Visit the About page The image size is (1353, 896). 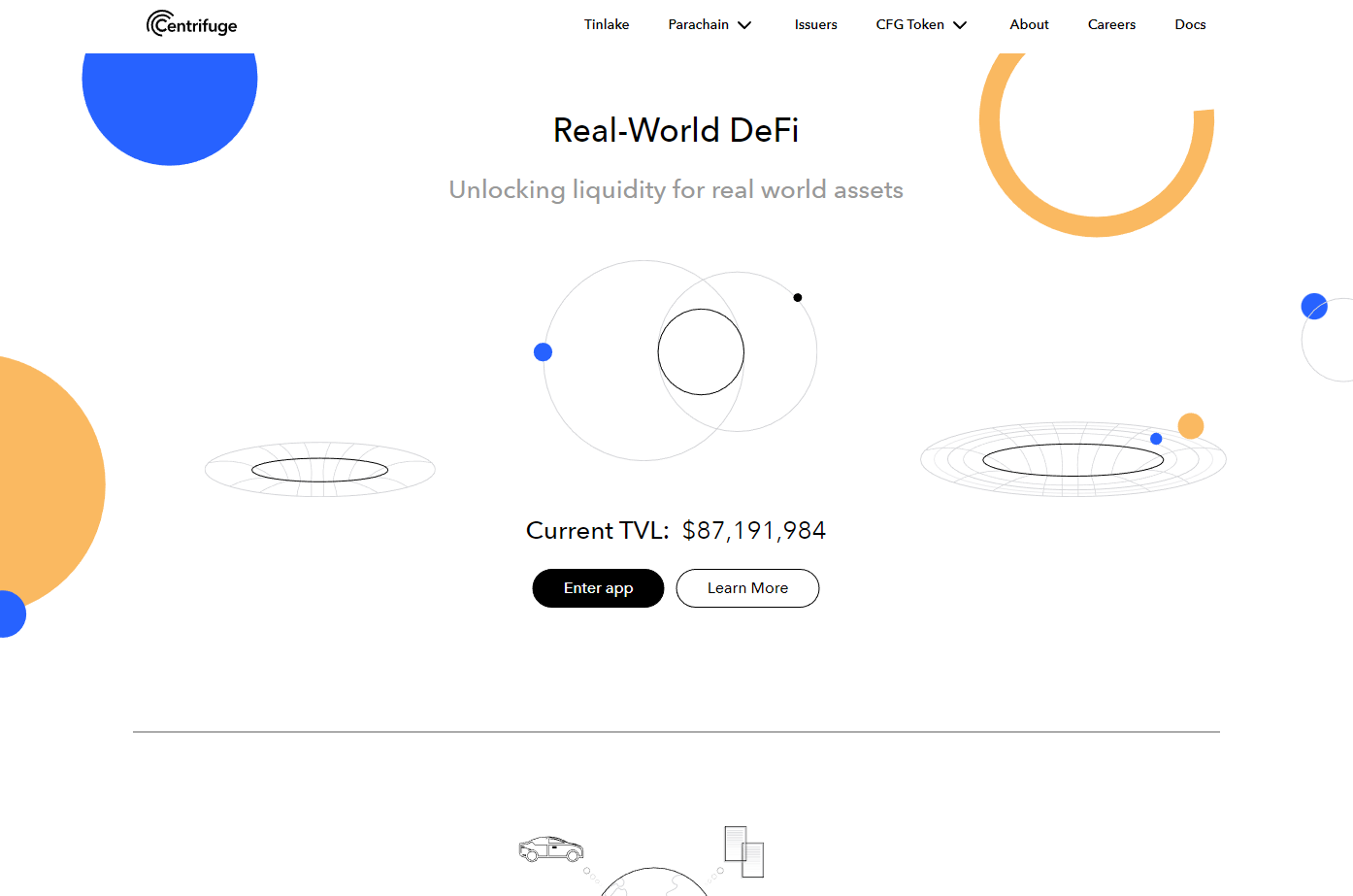(x=1029, y=24)
